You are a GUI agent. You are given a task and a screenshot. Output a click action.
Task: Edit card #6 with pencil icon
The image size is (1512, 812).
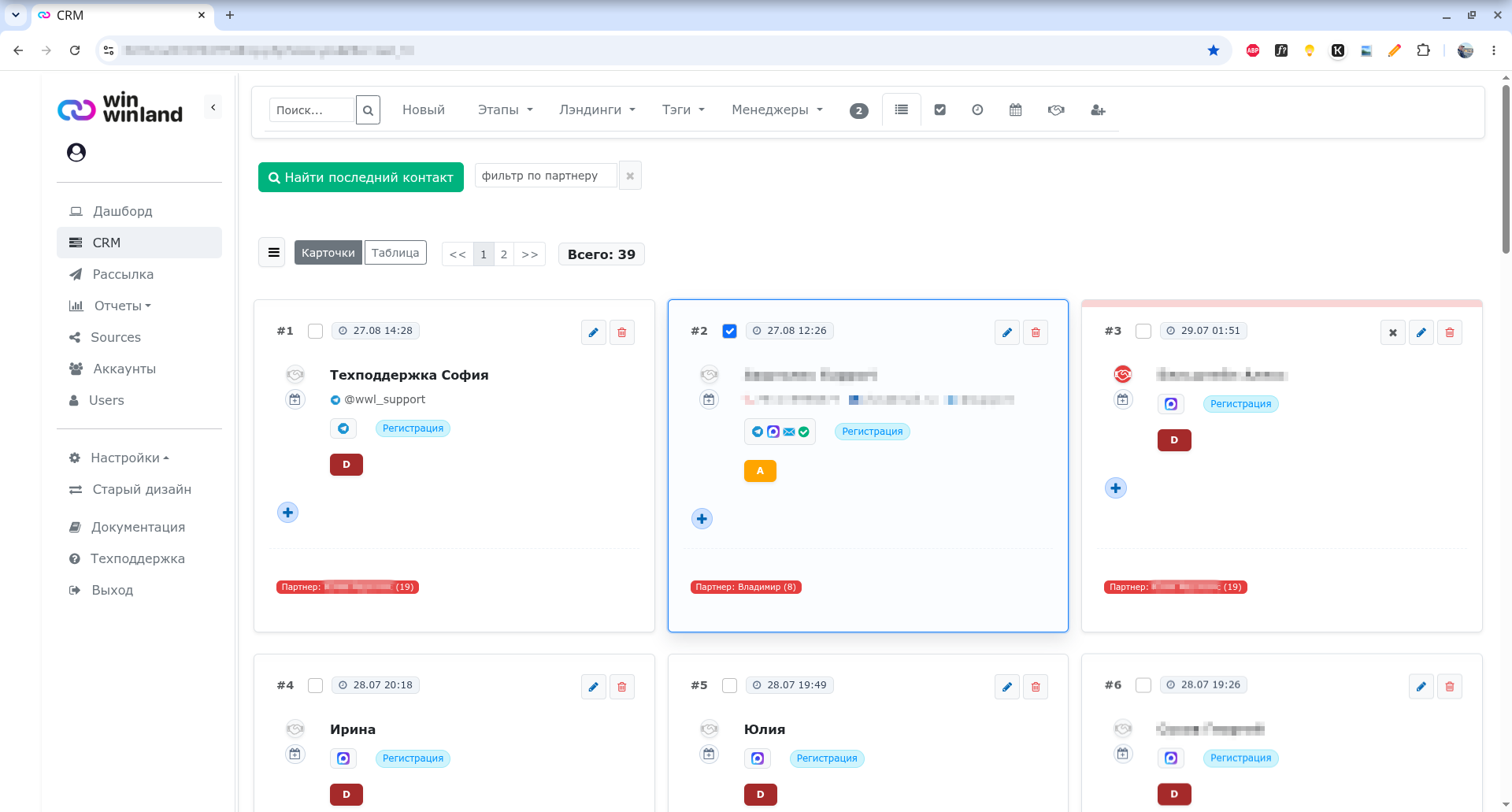coord(1421,687)
